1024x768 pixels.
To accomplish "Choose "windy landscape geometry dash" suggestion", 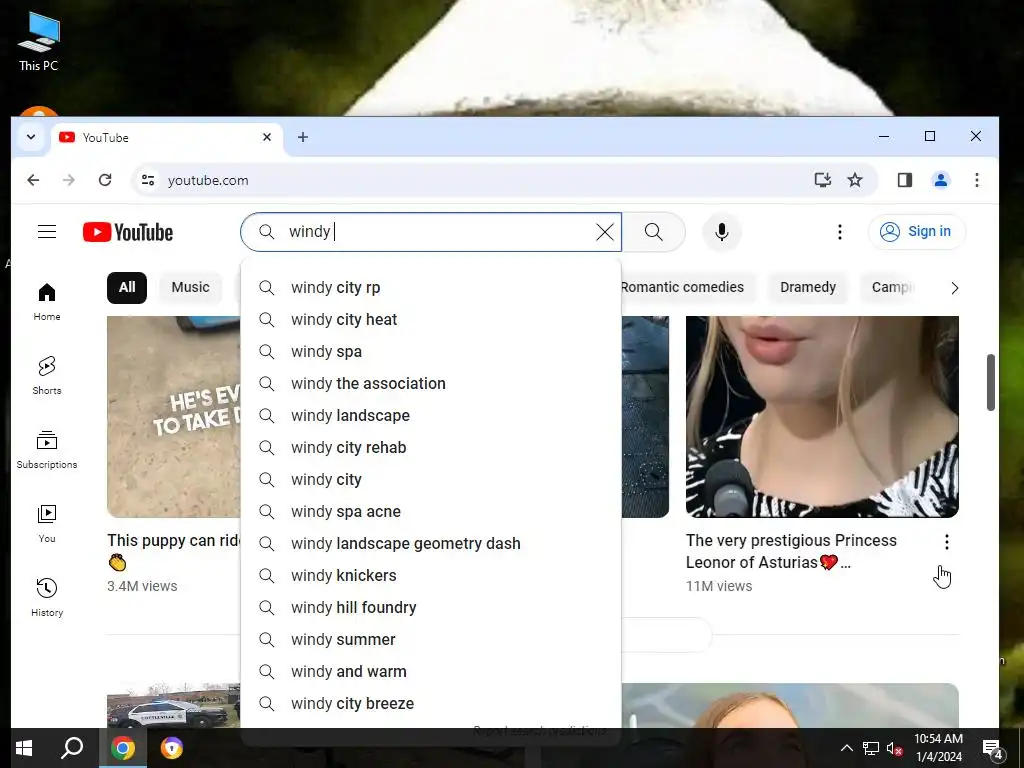I will 431,544.
